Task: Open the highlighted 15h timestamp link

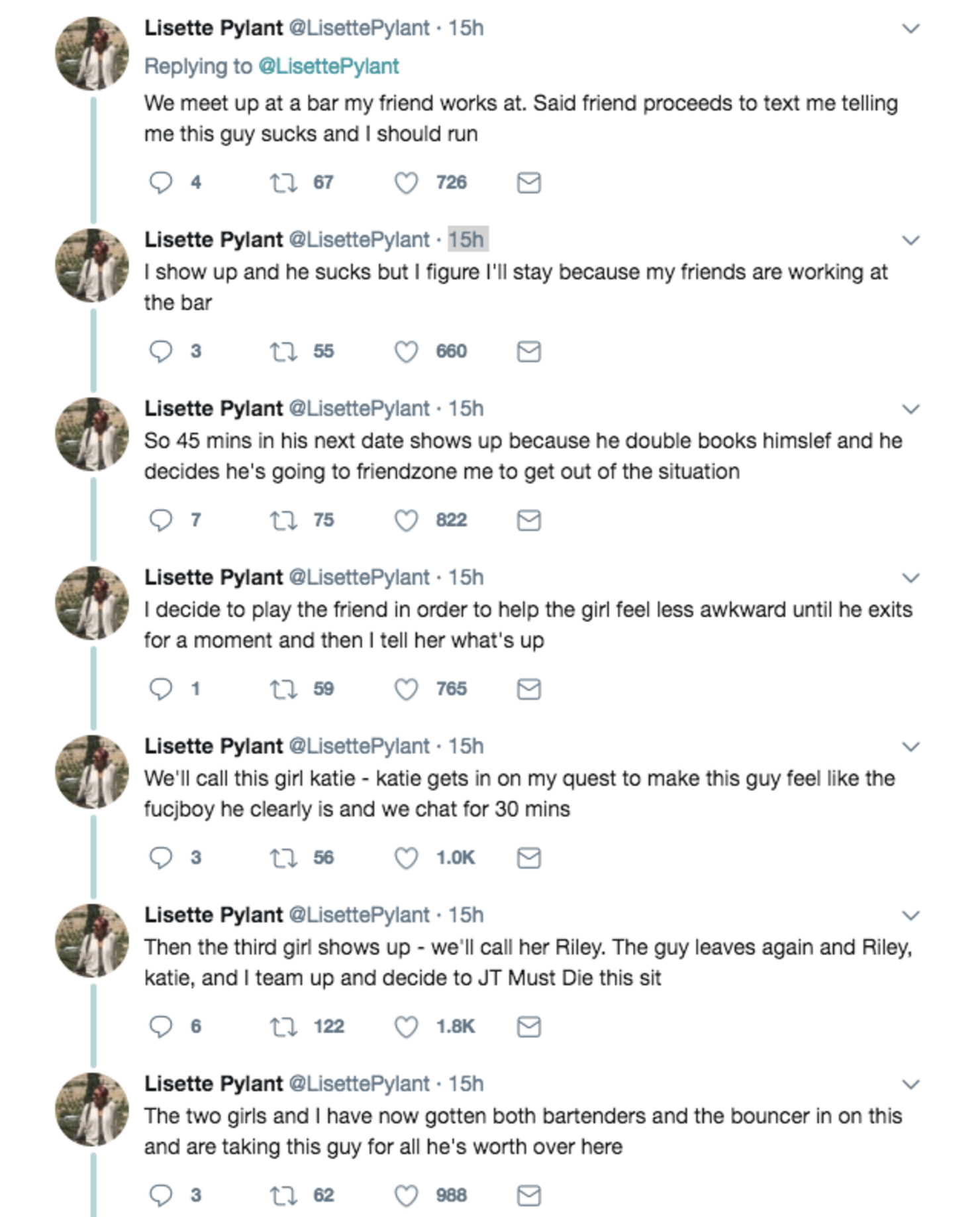Action: tap(467, 239)
